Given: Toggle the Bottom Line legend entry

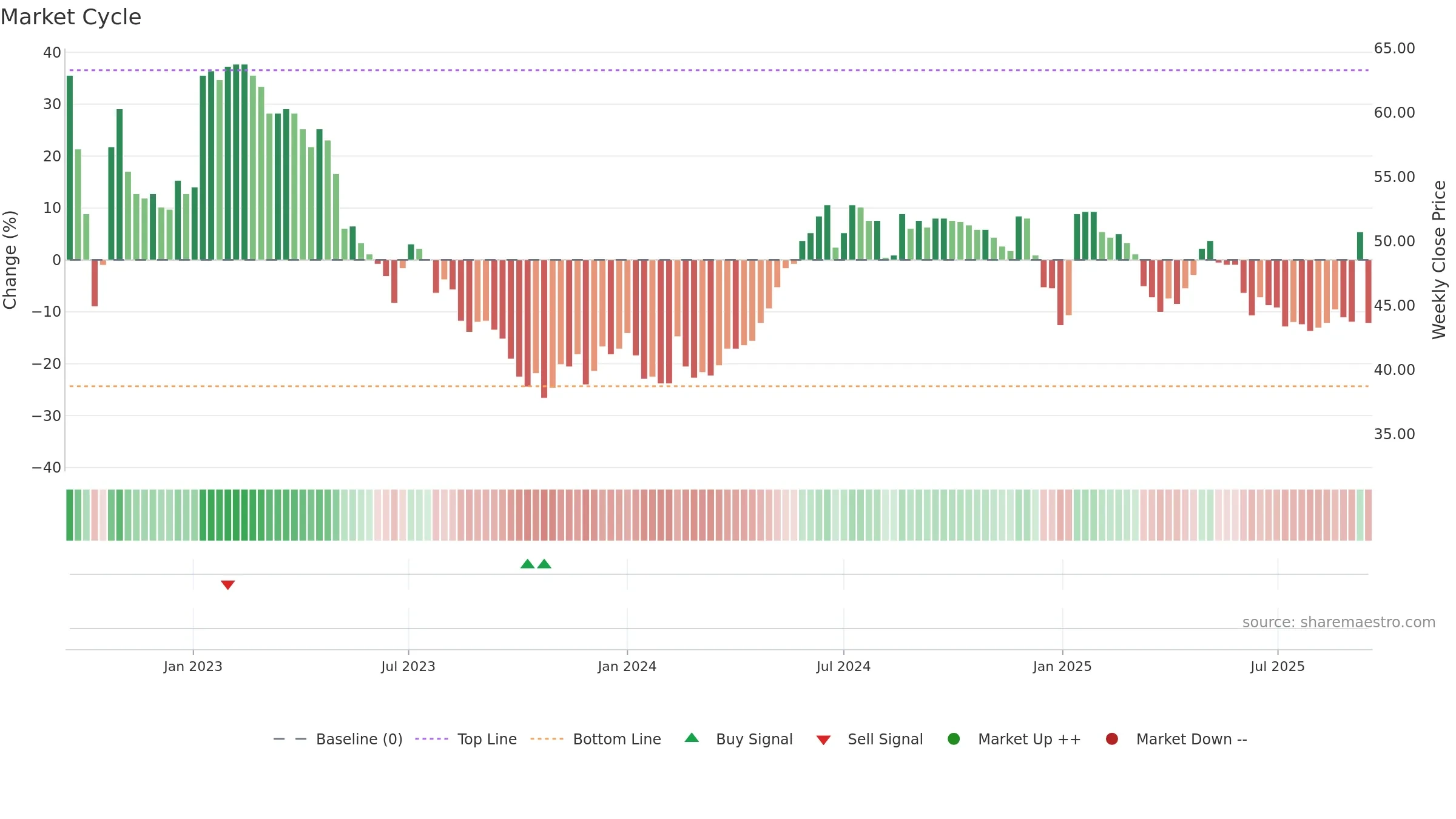Looking at the screenshot, I should pos(596,739).
